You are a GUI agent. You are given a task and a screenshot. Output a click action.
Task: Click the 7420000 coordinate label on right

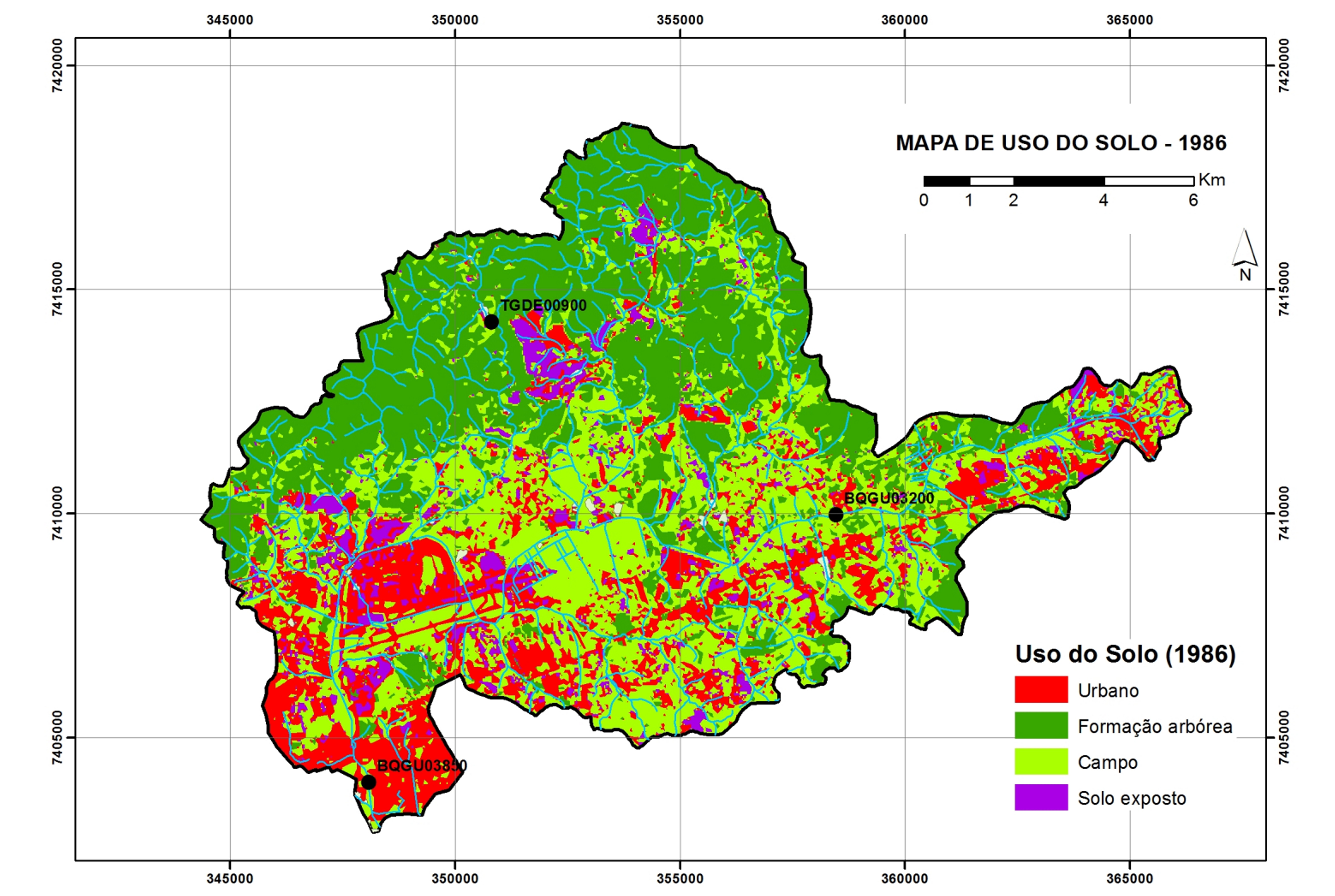pyautogui.click(x=1284, y=65)
